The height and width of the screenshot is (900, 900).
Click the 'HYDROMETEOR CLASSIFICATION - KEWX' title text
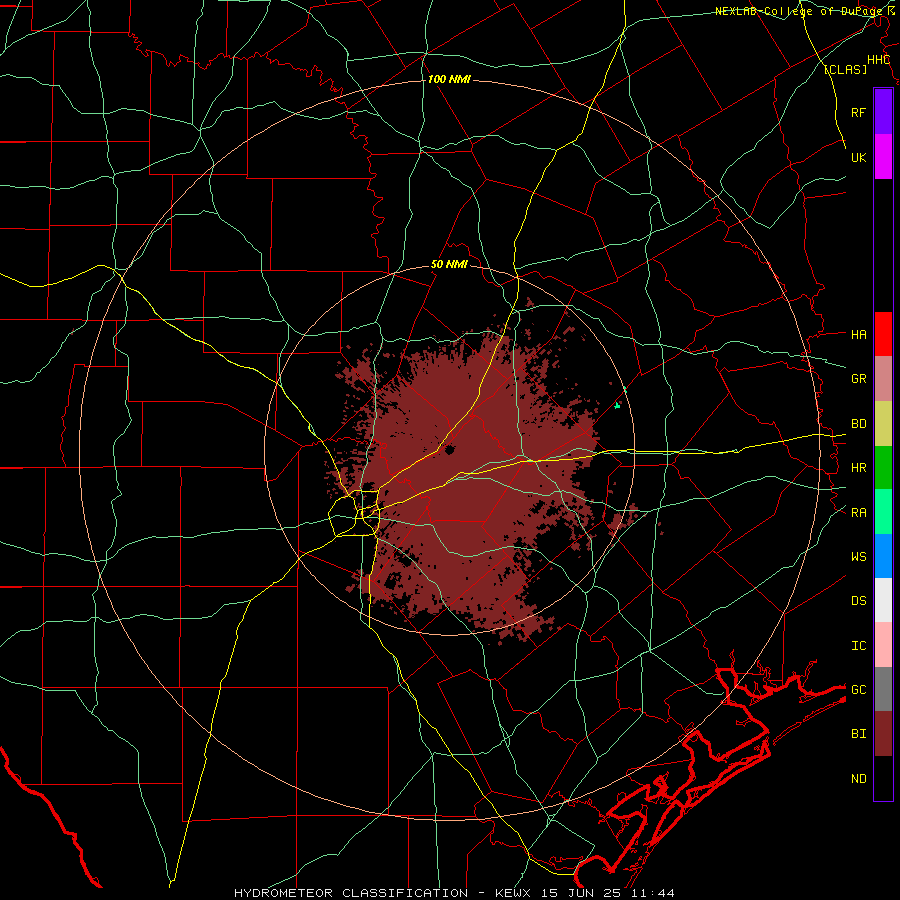tap(384, 893)
